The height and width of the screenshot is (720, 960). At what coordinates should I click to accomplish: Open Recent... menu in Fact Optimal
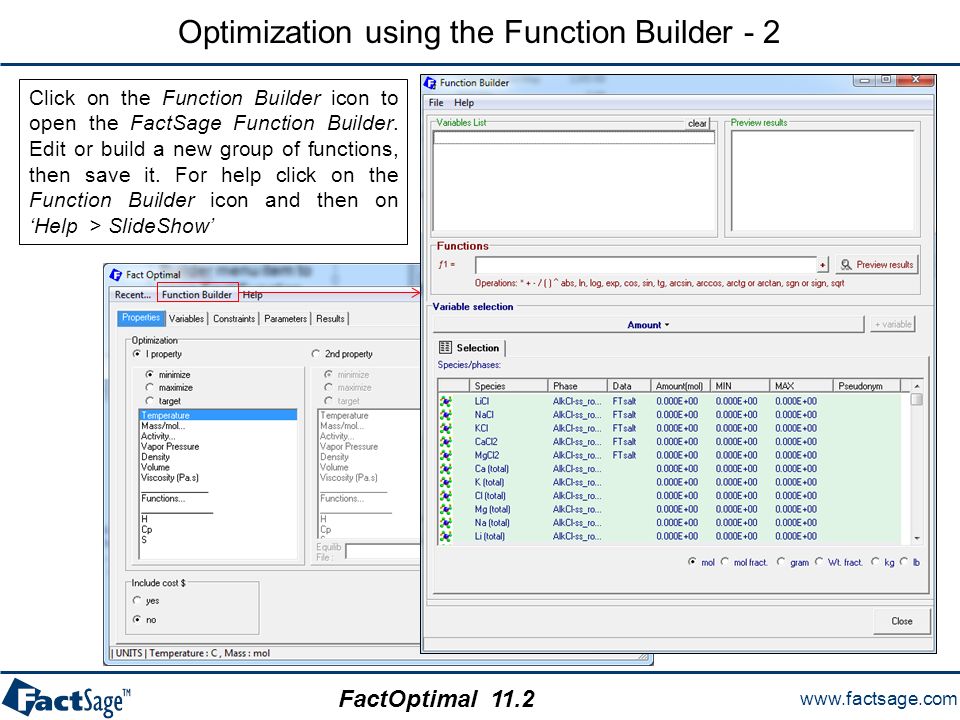tap(133, 294)
